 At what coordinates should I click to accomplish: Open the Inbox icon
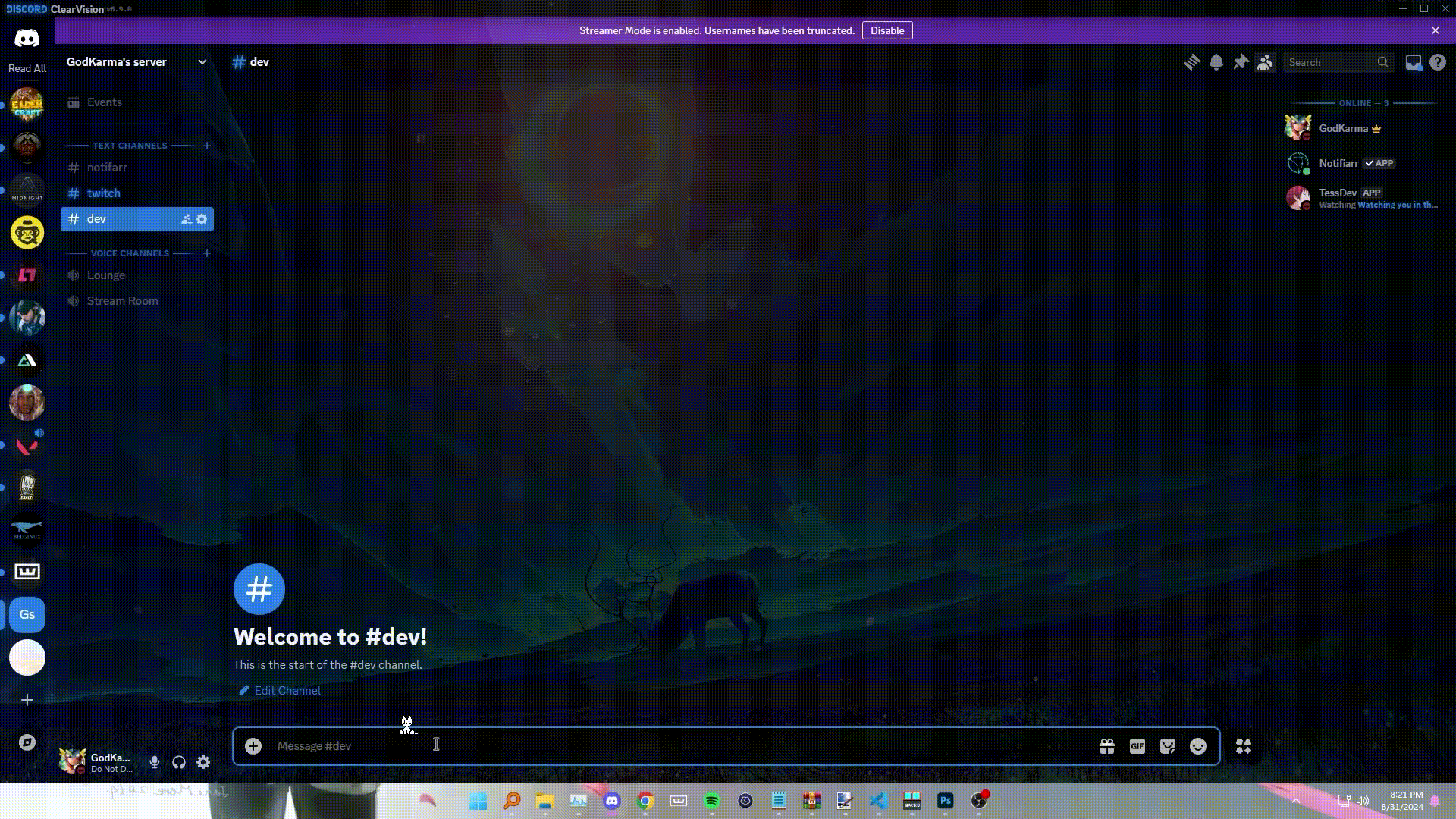coord(1414,62)
